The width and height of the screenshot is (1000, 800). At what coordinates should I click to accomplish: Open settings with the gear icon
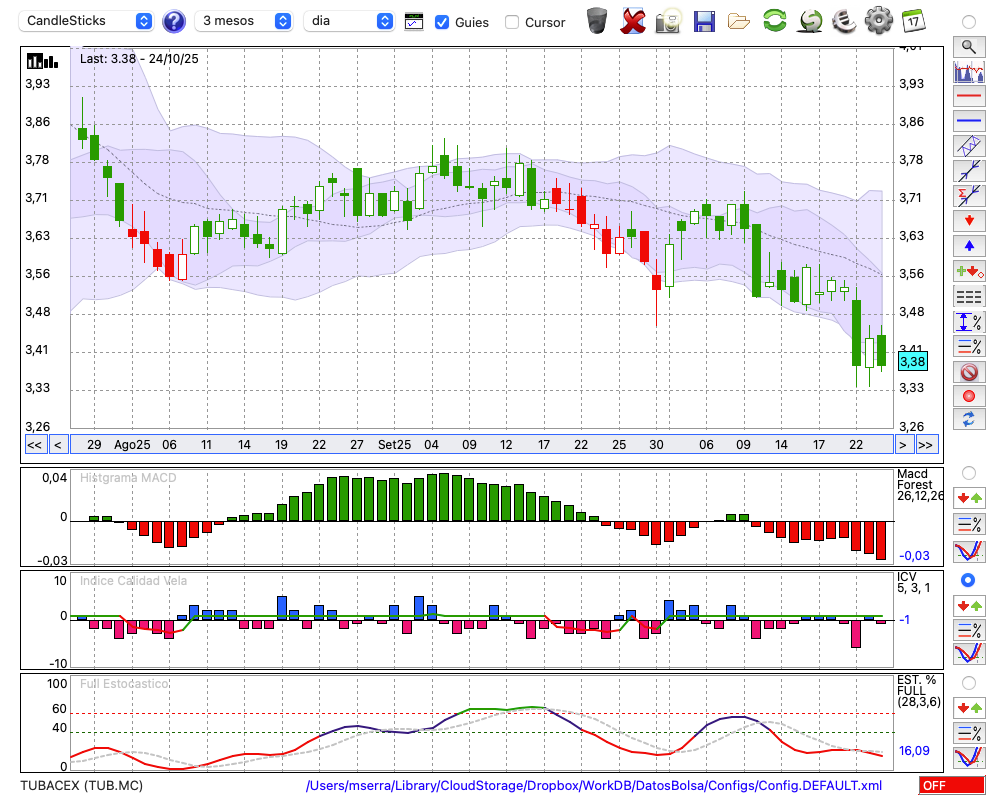point(879,20)
